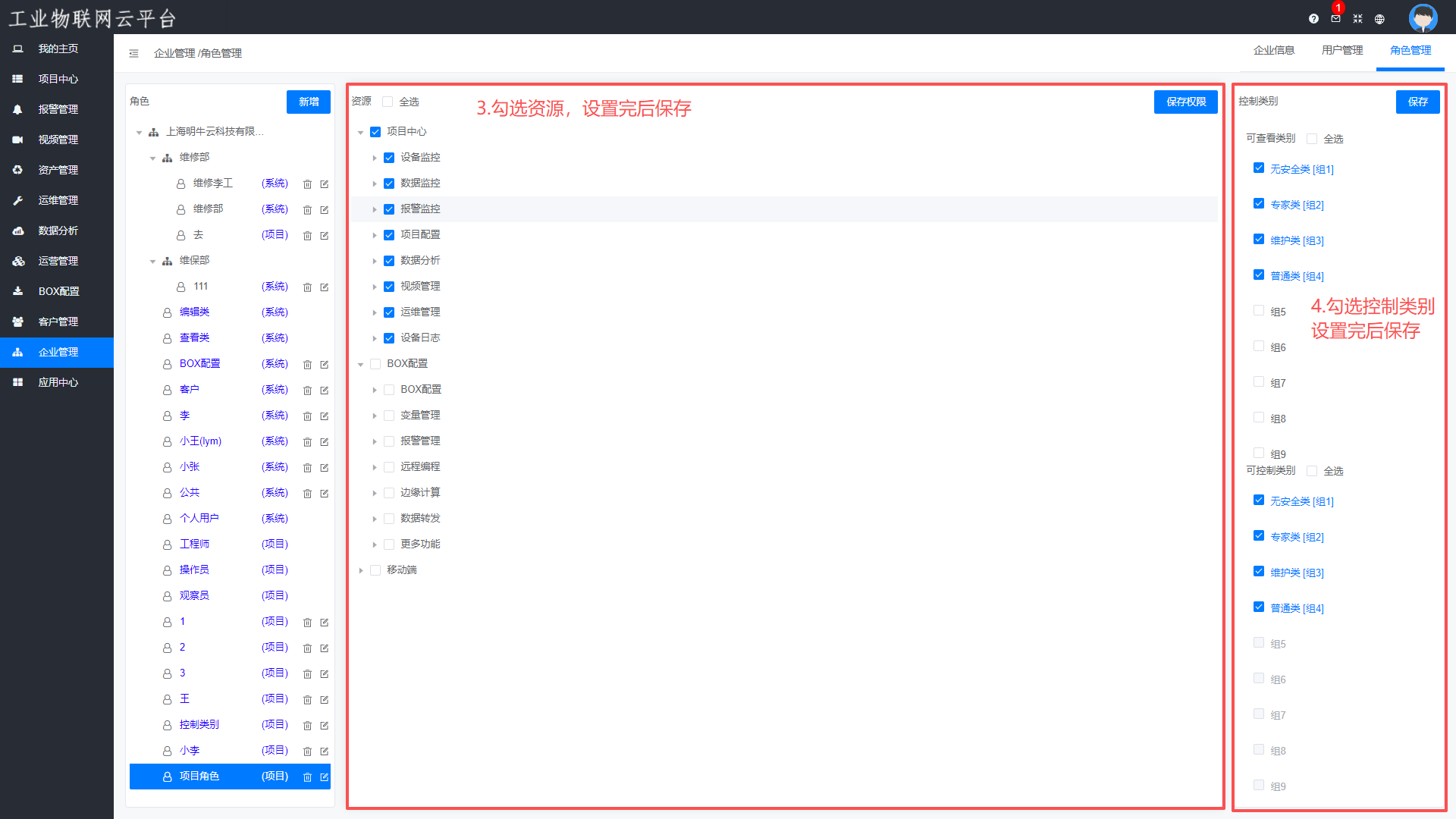Click the globe language icon
Screen dimensions: 1456x819
(1379, 19)
